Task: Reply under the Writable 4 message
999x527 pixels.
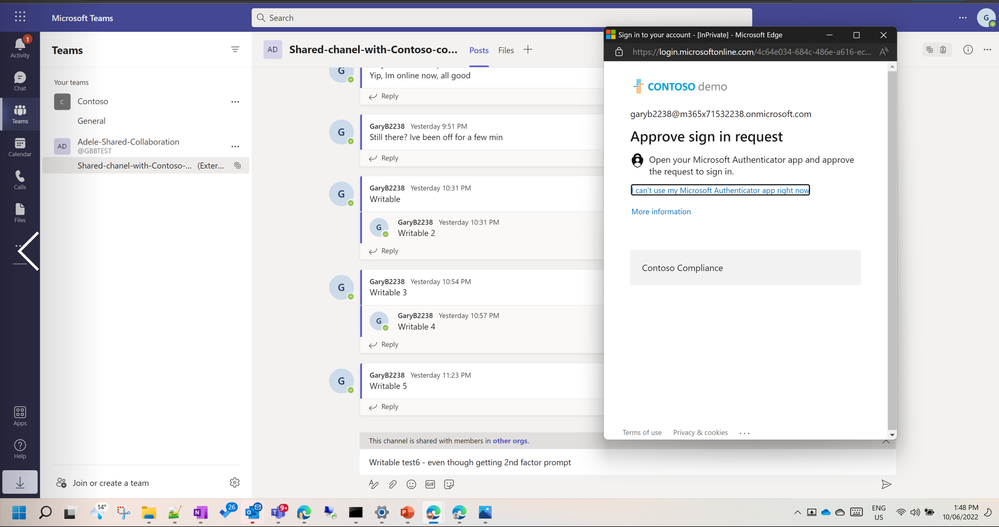Action: (x=384, y=345)
